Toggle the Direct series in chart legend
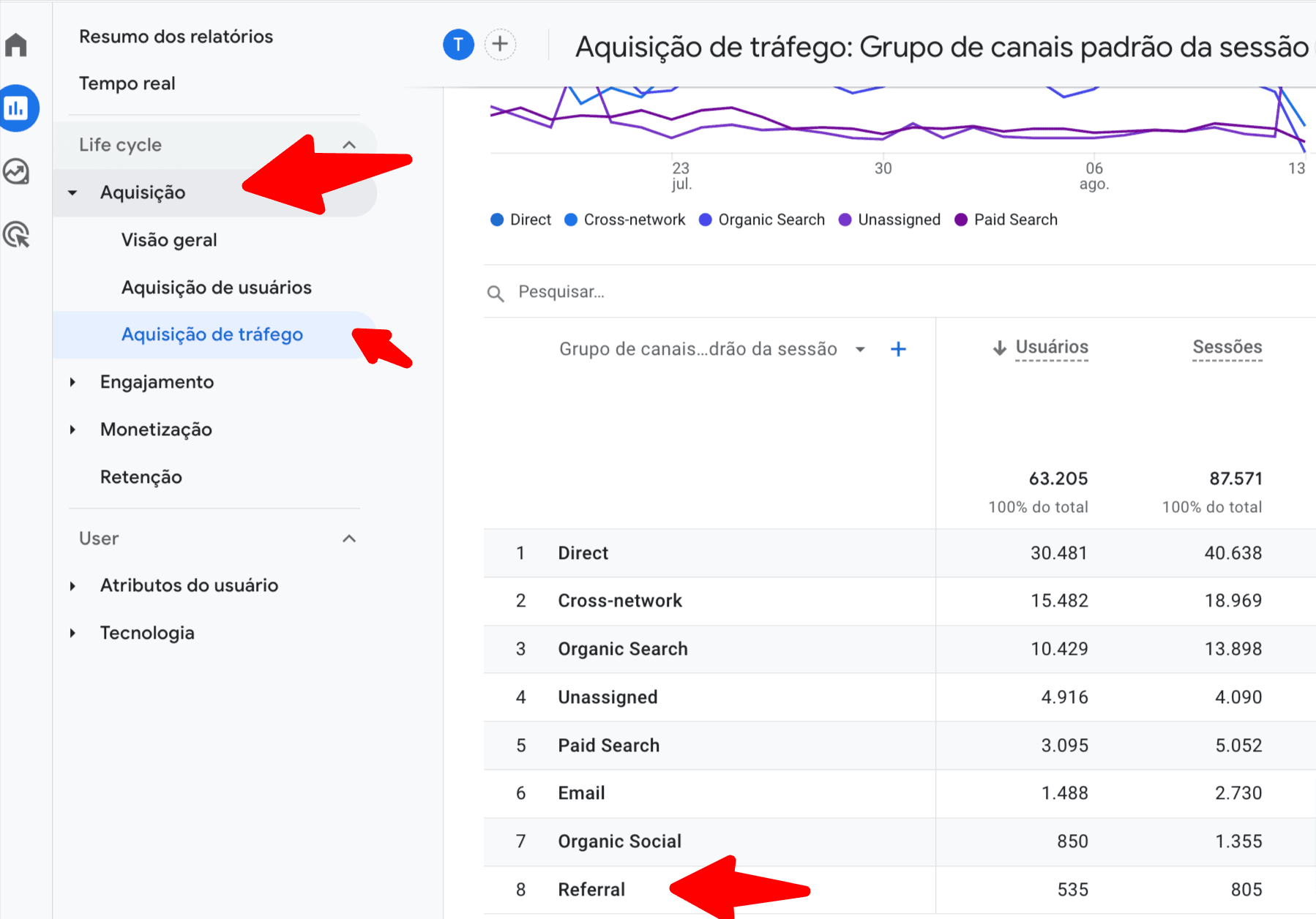 click(520, 220)
